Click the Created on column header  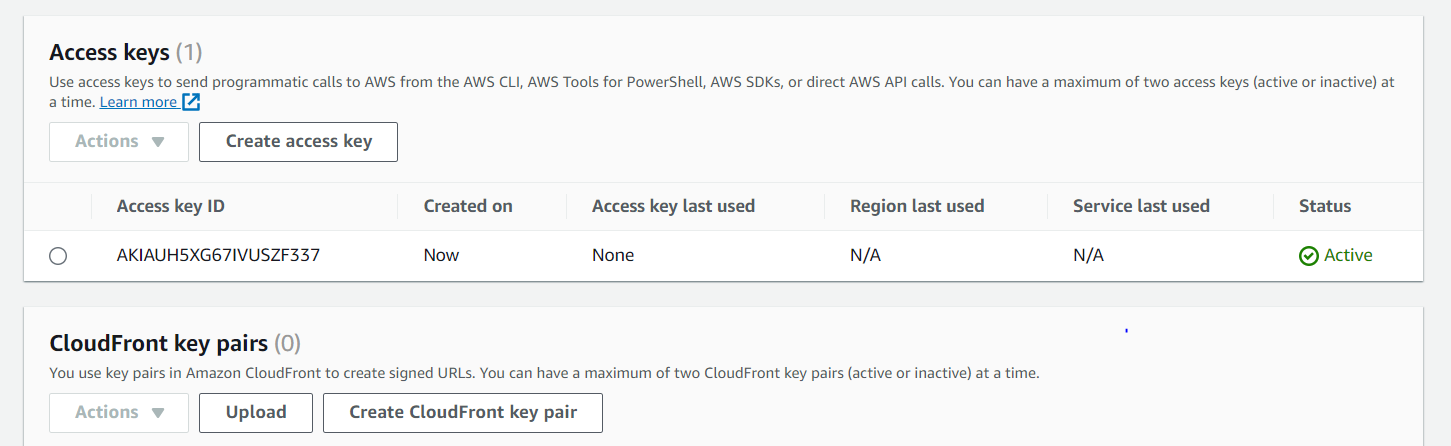coord(468,206)
